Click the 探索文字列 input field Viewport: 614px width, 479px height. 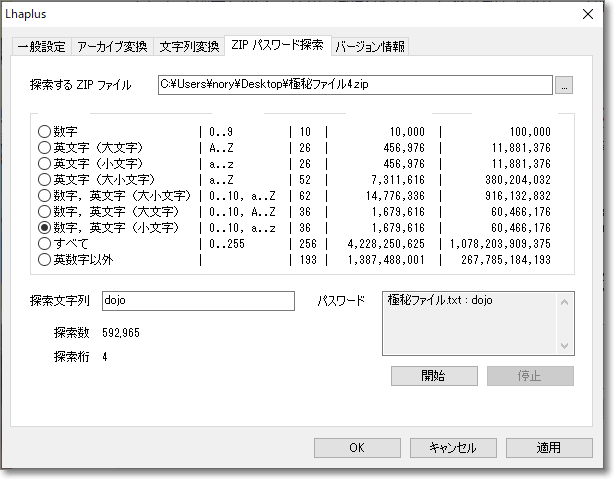pyautogui.click(x=197, y=301)
